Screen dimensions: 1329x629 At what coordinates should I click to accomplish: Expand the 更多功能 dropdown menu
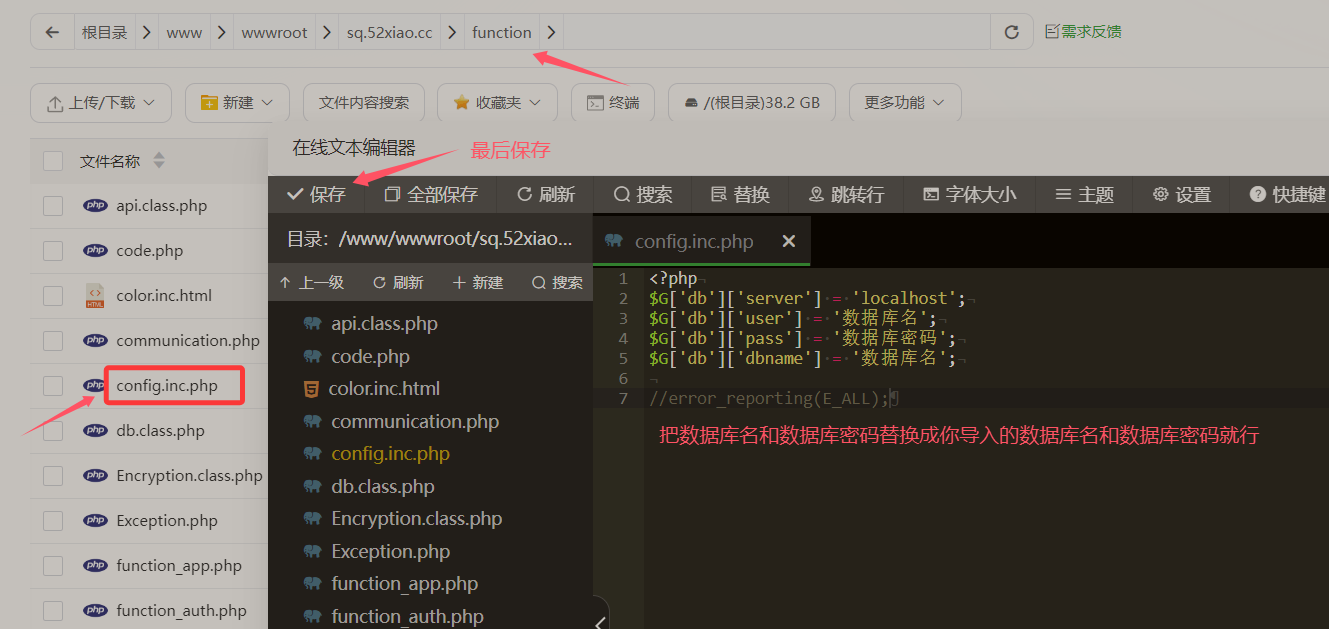click(904, 103)
